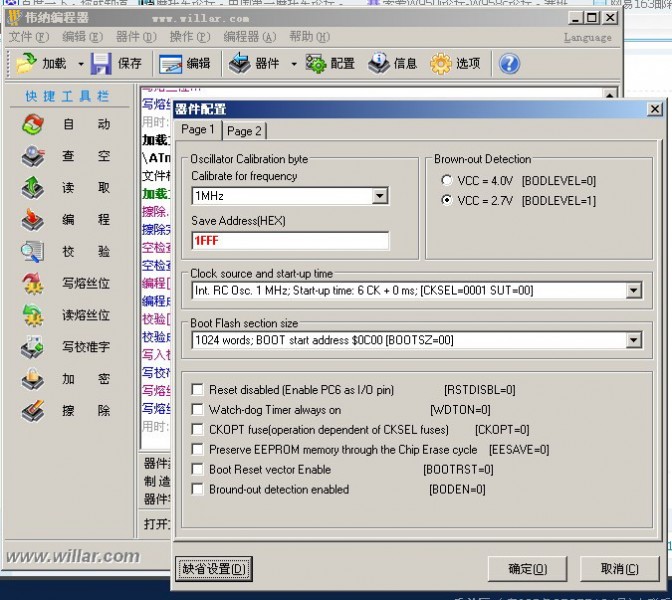Click the blue help question mark icon
Viewport: 672px width, 600px height.
pyautogui.click(x=509, y=64)
